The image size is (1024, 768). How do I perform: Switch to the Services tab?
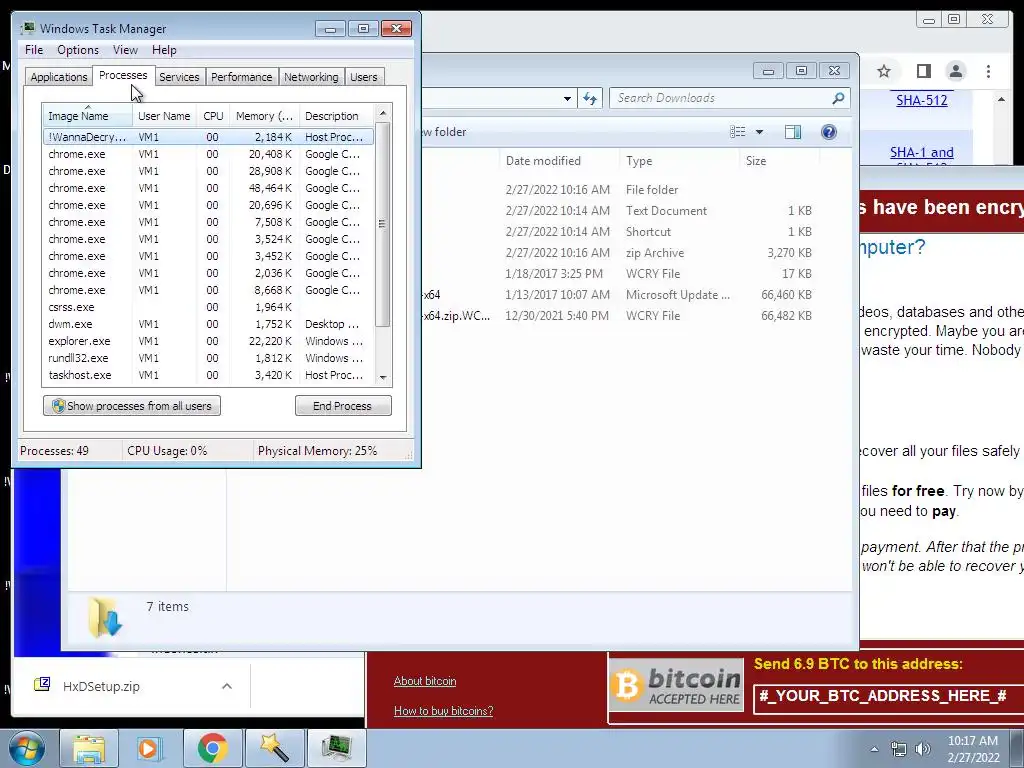(179, 77)
